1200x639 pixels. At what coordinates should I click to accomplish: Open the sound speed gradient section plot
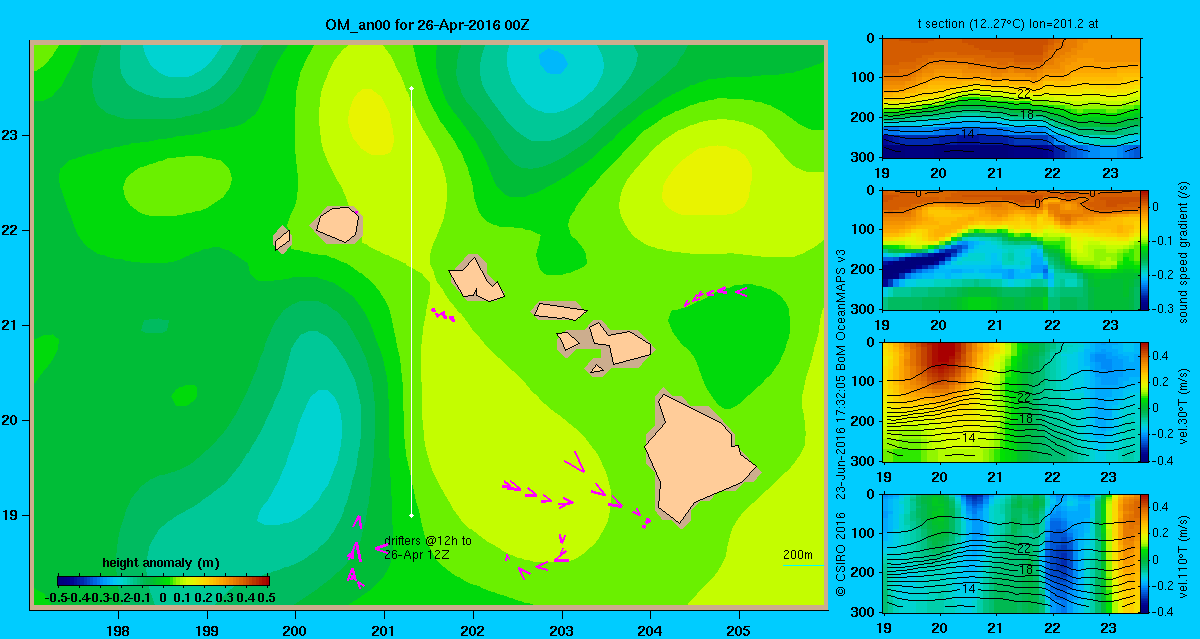(1012, 249)
